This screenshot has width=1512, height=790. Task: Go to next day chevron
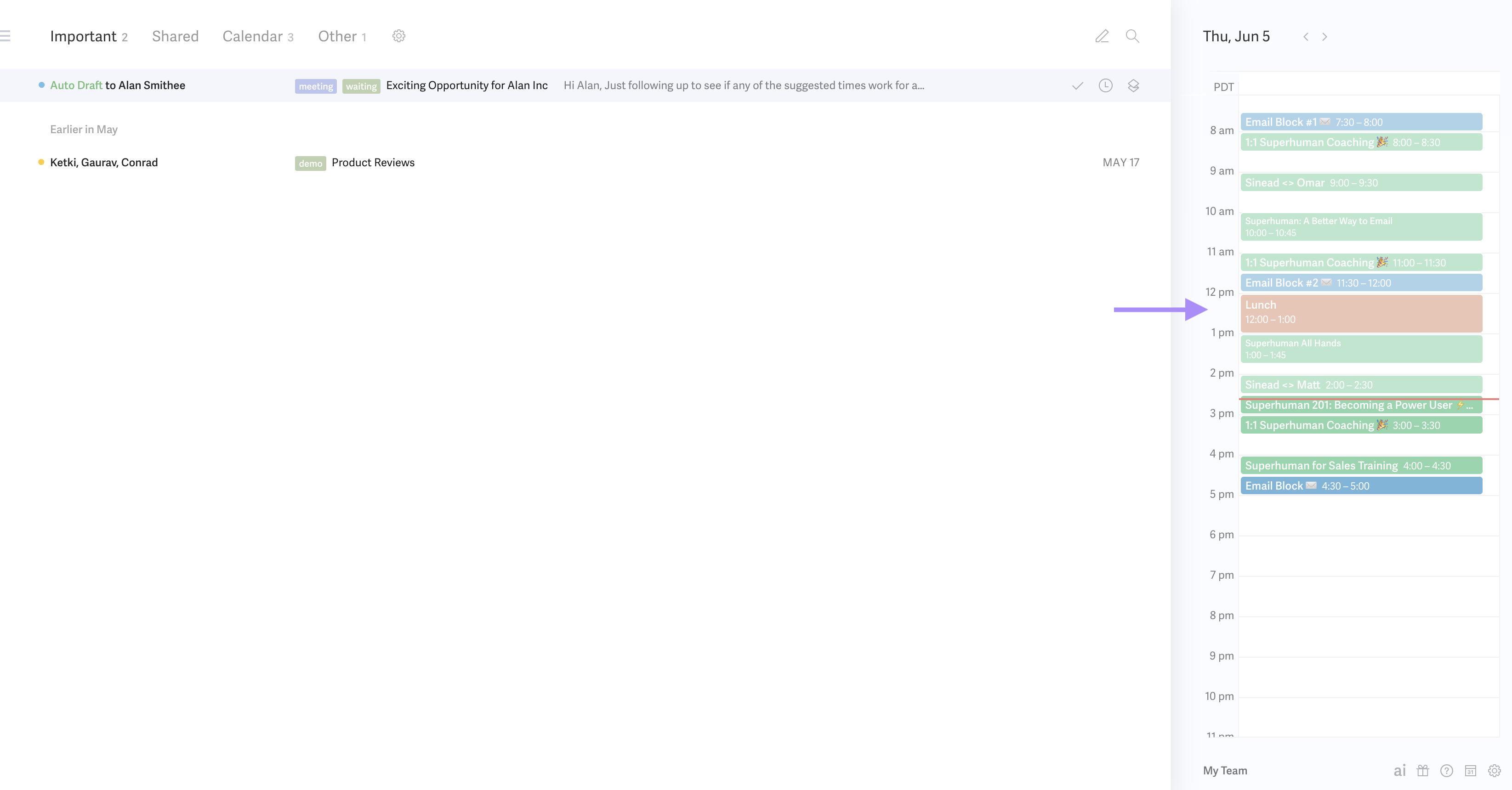point(1325,37)
